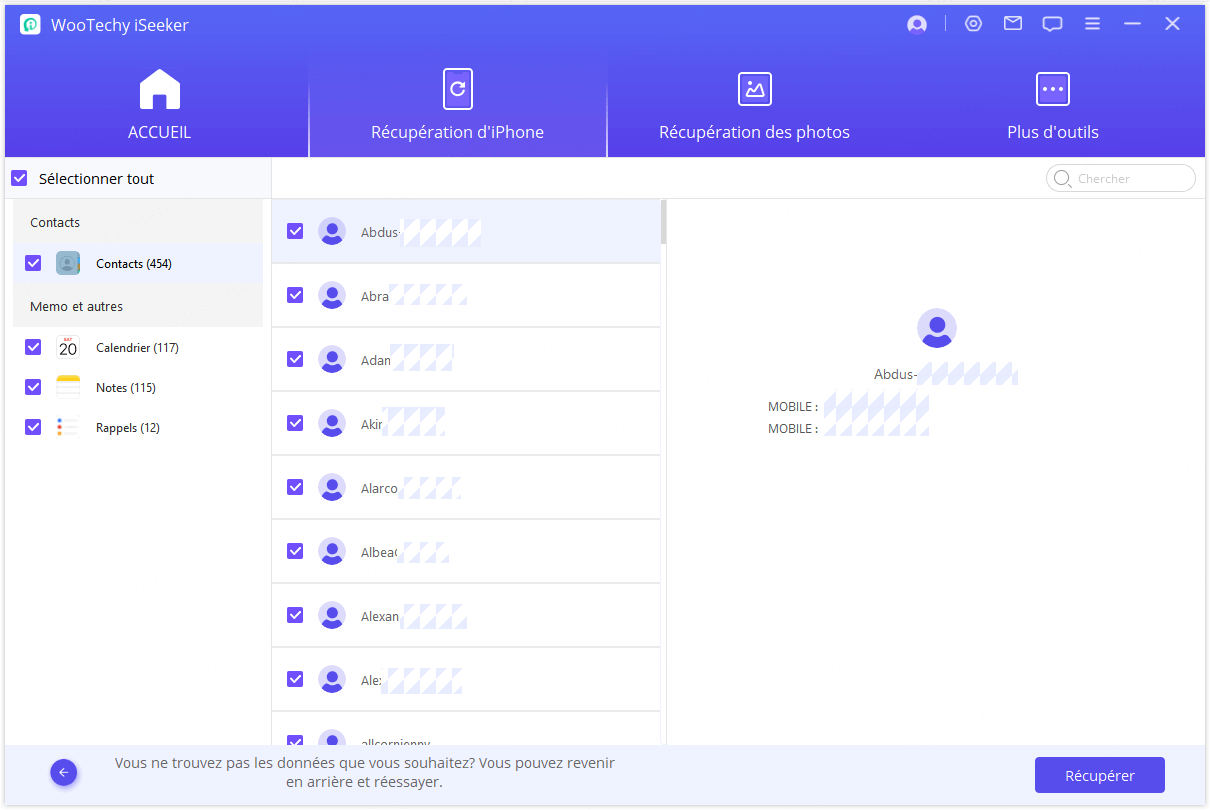
Task: Click the Notes yellow icon
Action: [68, 387]
